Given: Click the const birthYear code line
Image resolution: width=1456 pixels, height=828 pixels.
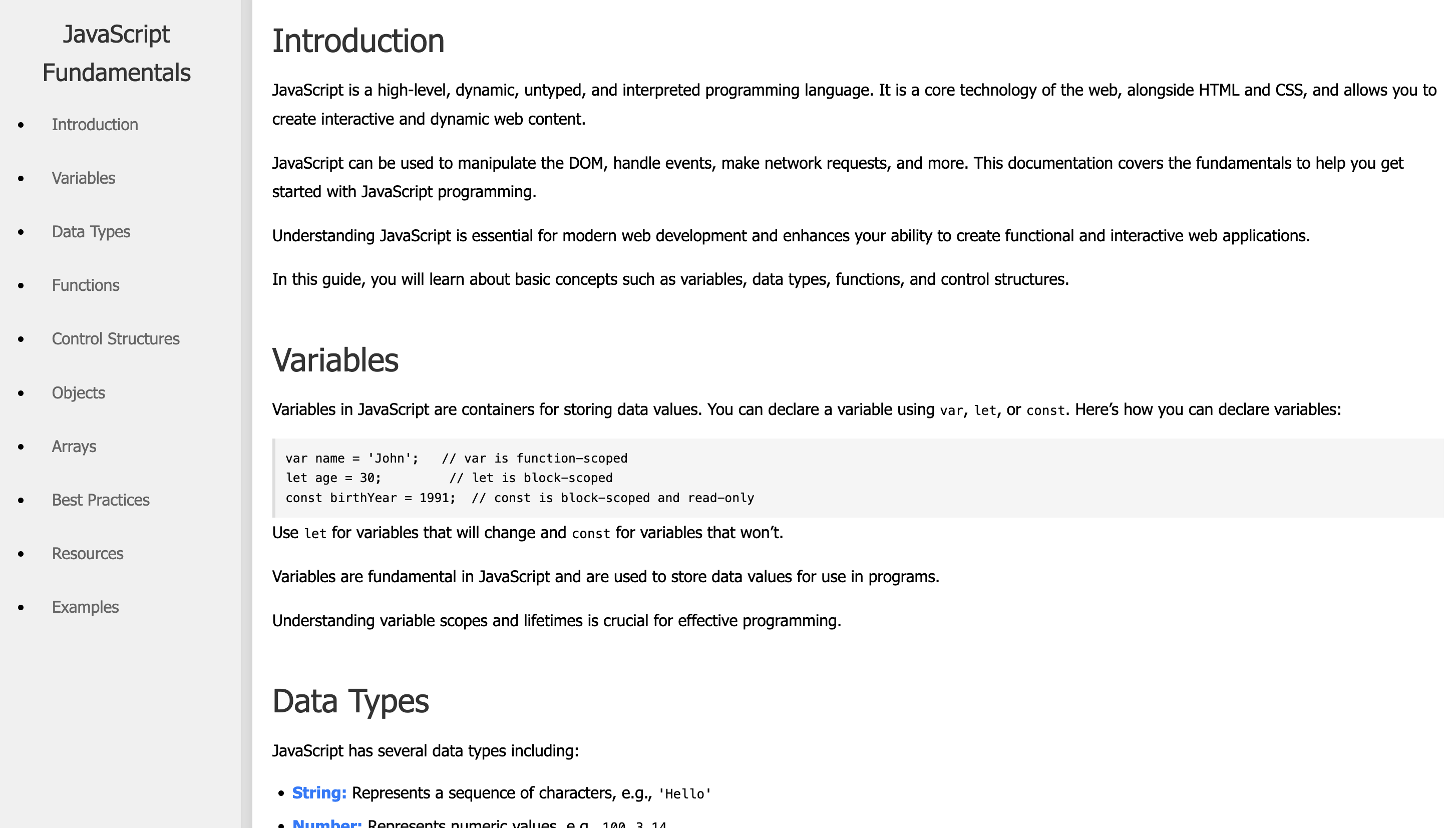Looking at the screenshot, I should [x=519, y=498].
